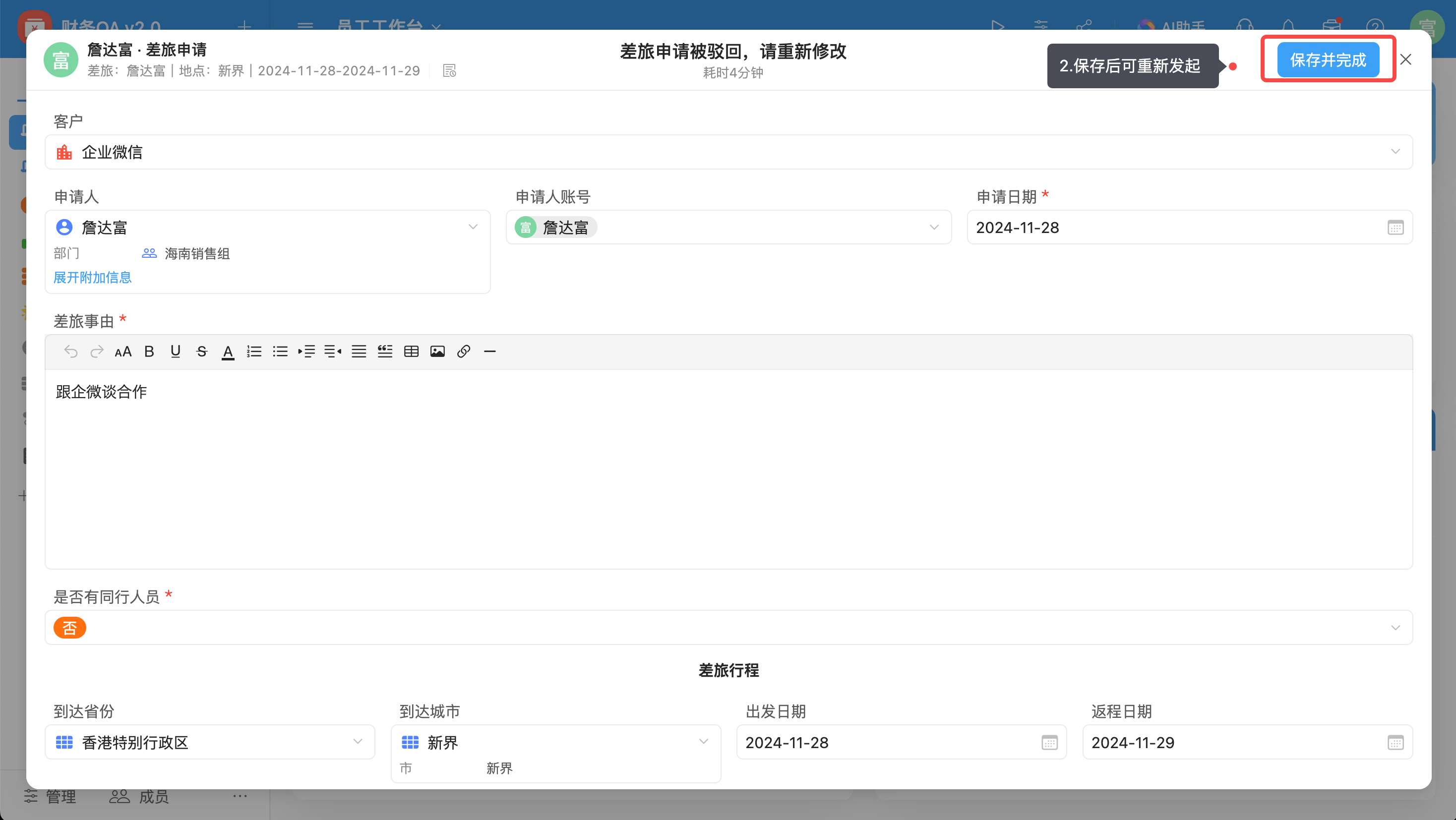Insert a block quote
Screen dimensions: 1456x820
pos(385,351)
